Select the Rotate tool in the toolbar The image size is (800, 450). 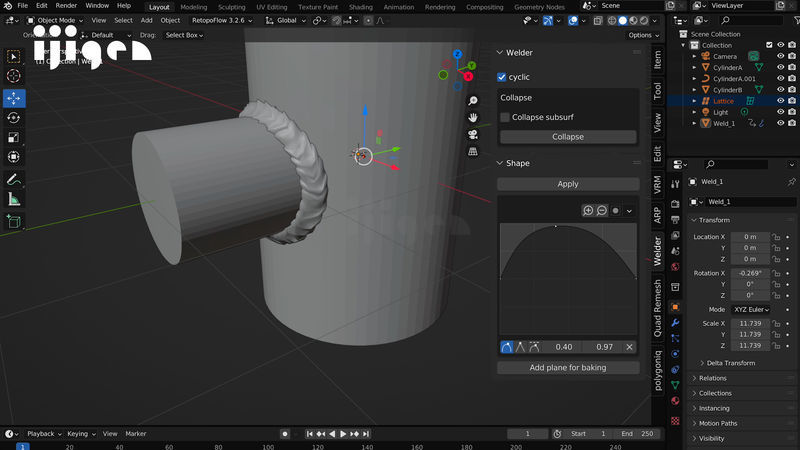pos(14,118)
